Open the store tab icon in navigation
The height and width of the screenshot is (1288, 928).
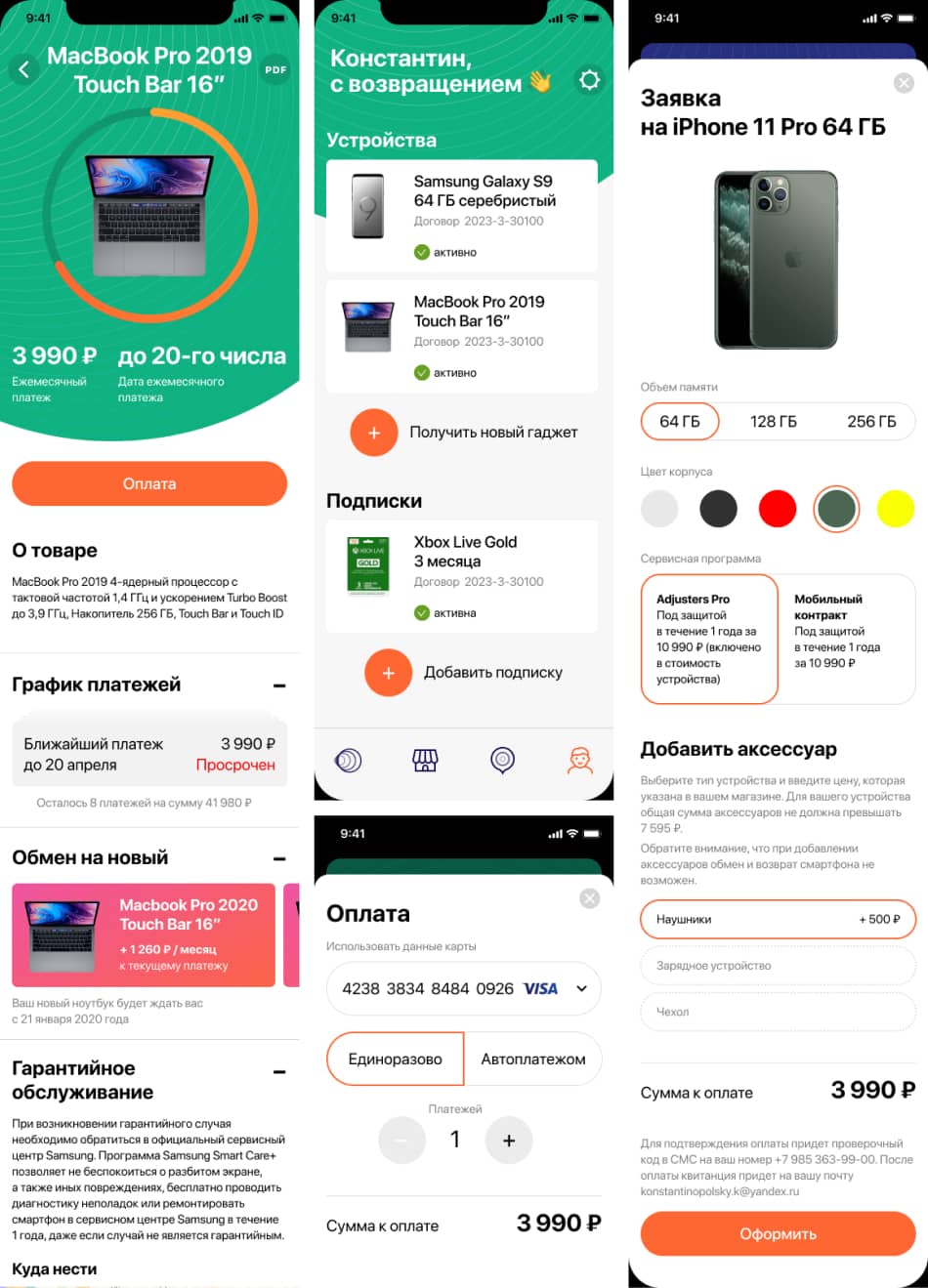[425, 761]
